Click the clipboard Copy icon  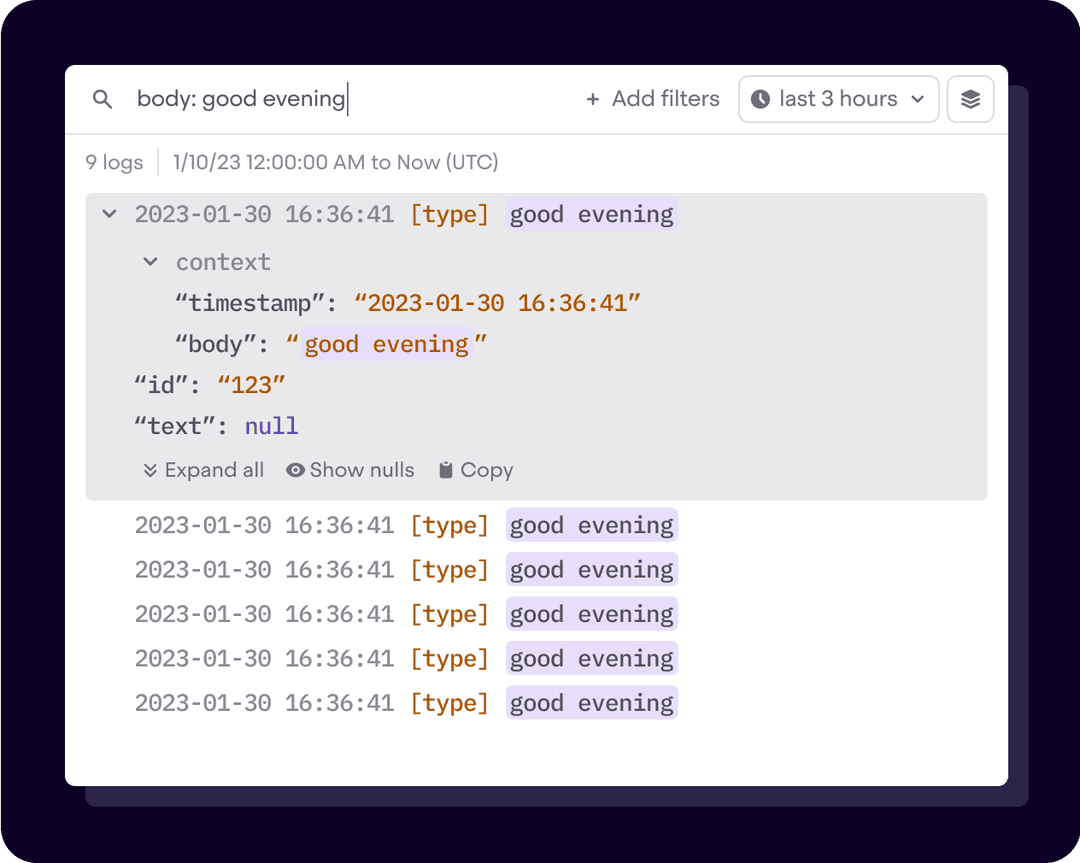click(x=446, y=470)
